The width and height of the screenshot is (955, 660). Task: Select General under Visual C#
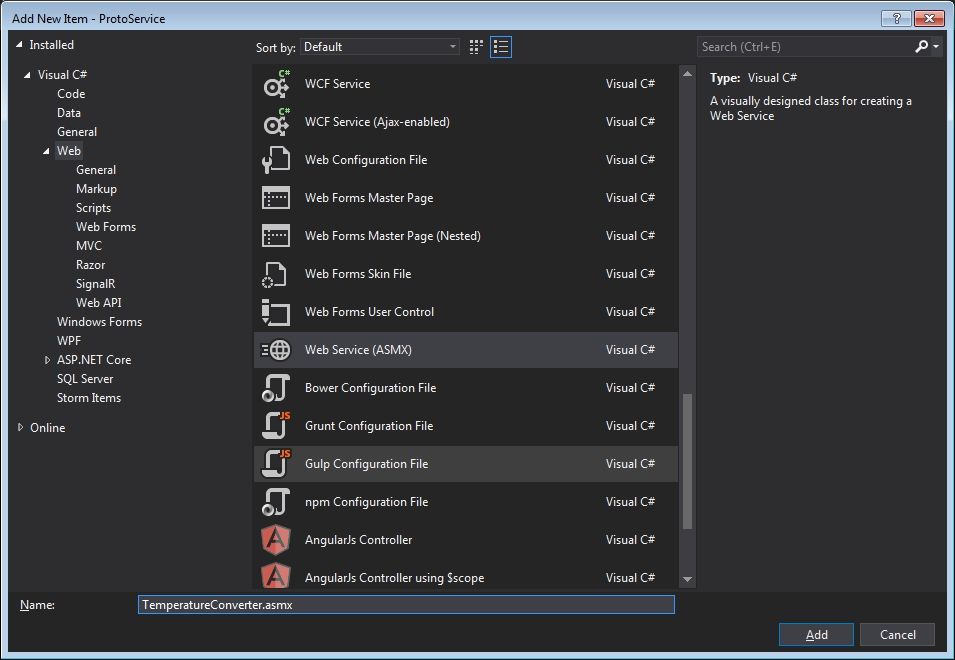click(x=77, y=132)
